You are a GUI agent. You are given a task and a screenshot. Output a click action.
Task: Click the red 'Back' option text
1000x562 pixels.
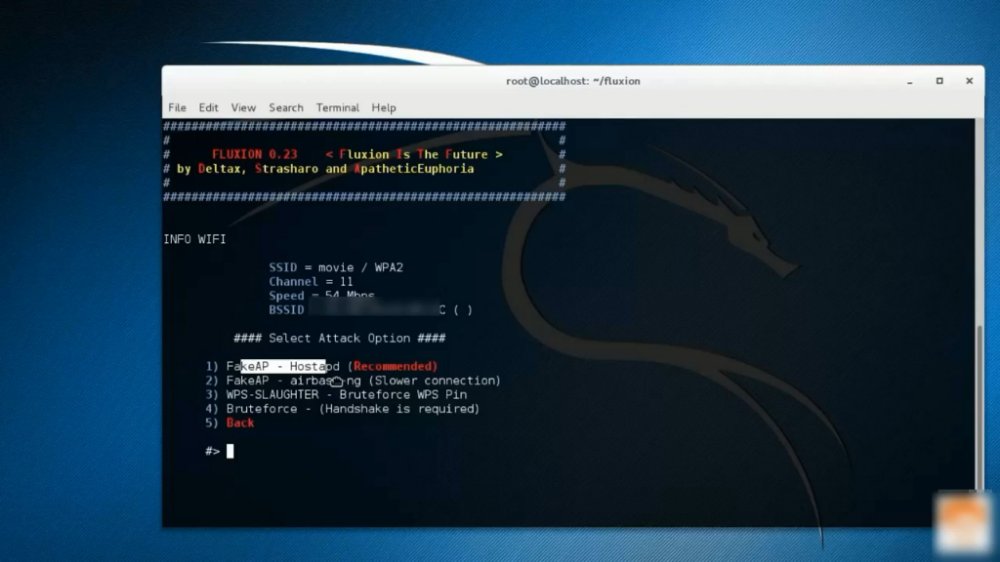240,423
